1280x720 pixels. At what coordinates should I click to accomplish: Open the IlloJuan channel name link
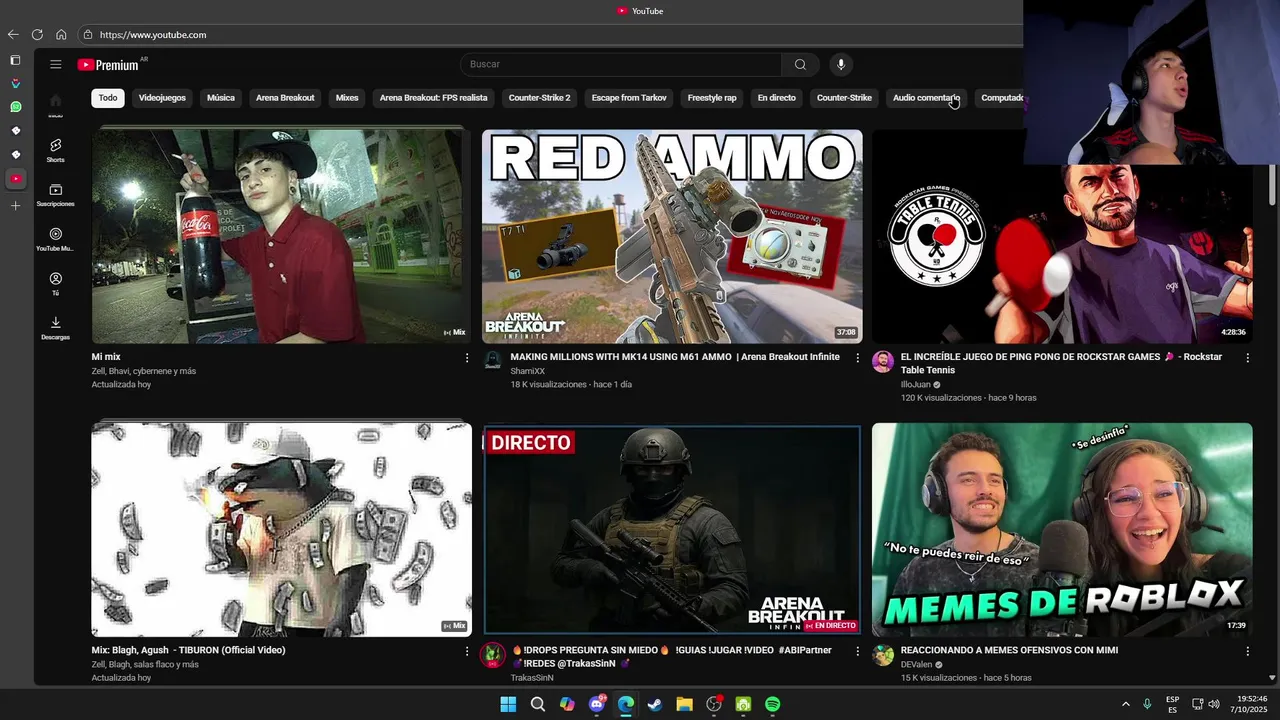[916, 384]
